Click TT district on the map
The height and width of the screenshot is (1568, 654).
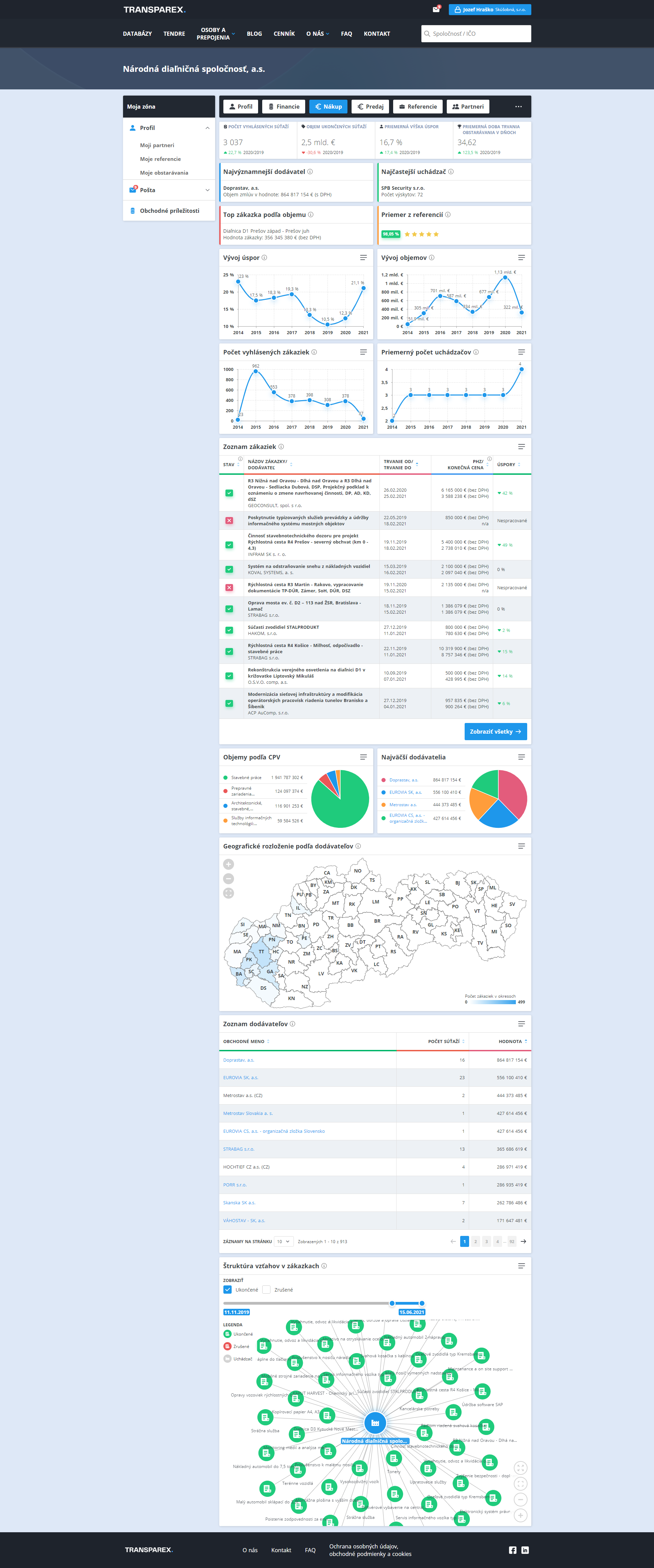262,951
